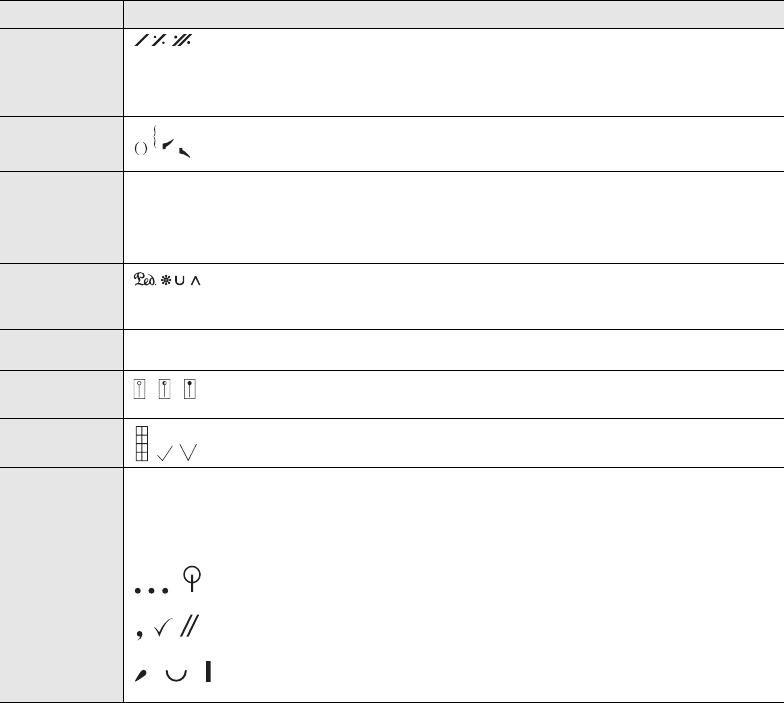
Task: Pick the box symbol with filled circle
Action: 190,389
